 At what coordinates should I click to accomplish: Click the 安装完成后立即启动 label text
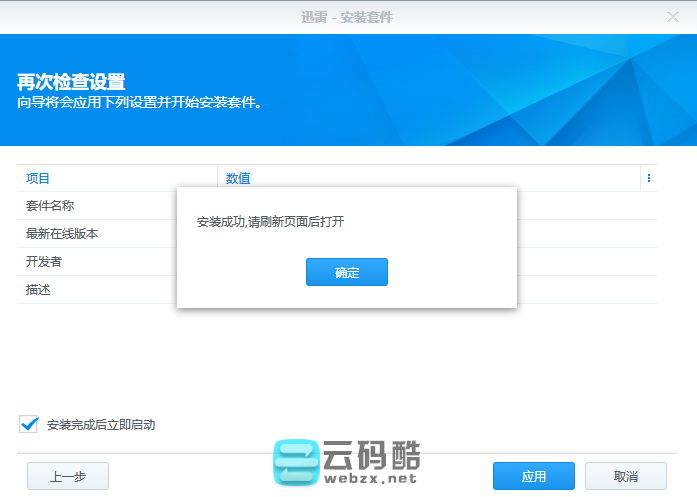(101, 425)
